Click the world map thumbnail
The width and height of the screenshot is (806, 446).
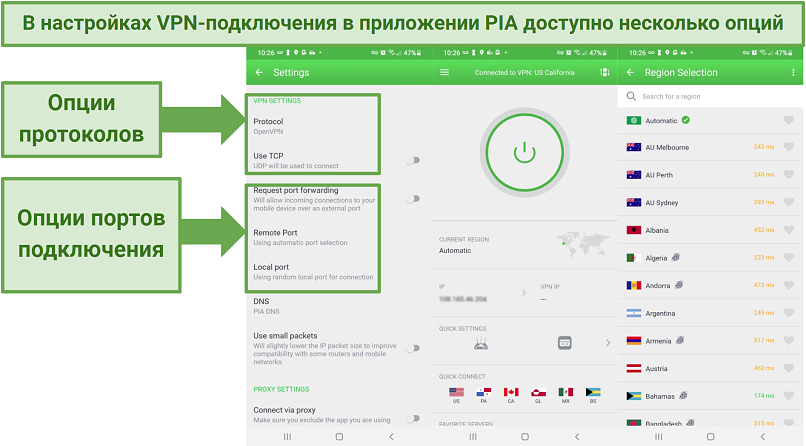coord(583,243)
